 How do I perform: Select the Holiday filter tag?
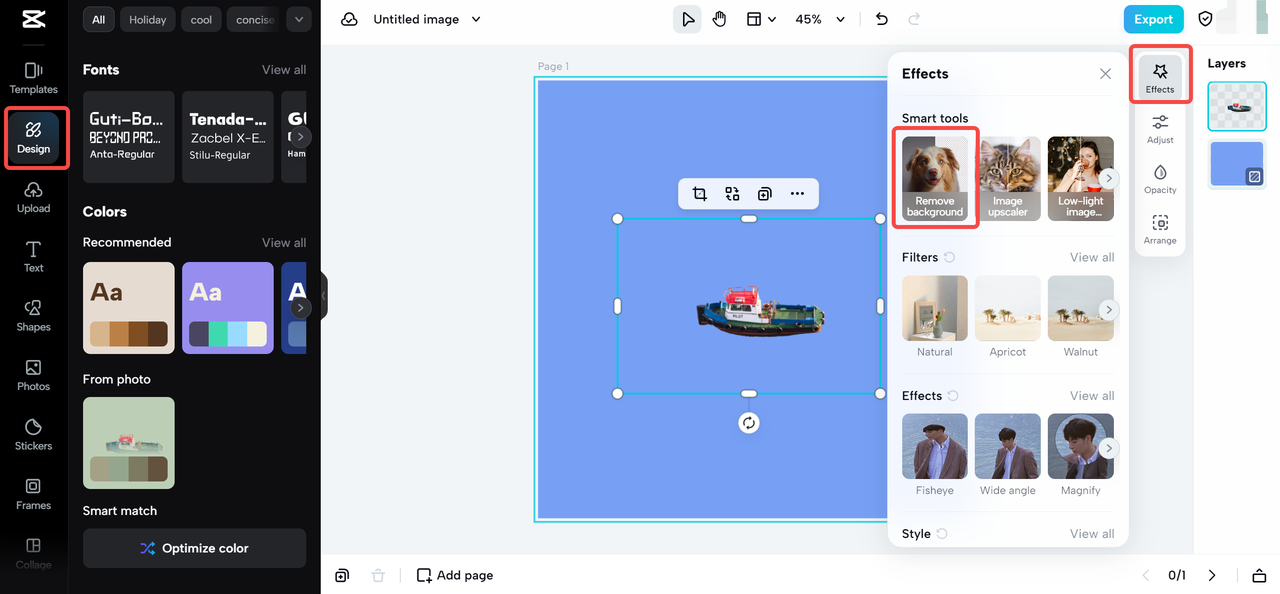point(147,19)
